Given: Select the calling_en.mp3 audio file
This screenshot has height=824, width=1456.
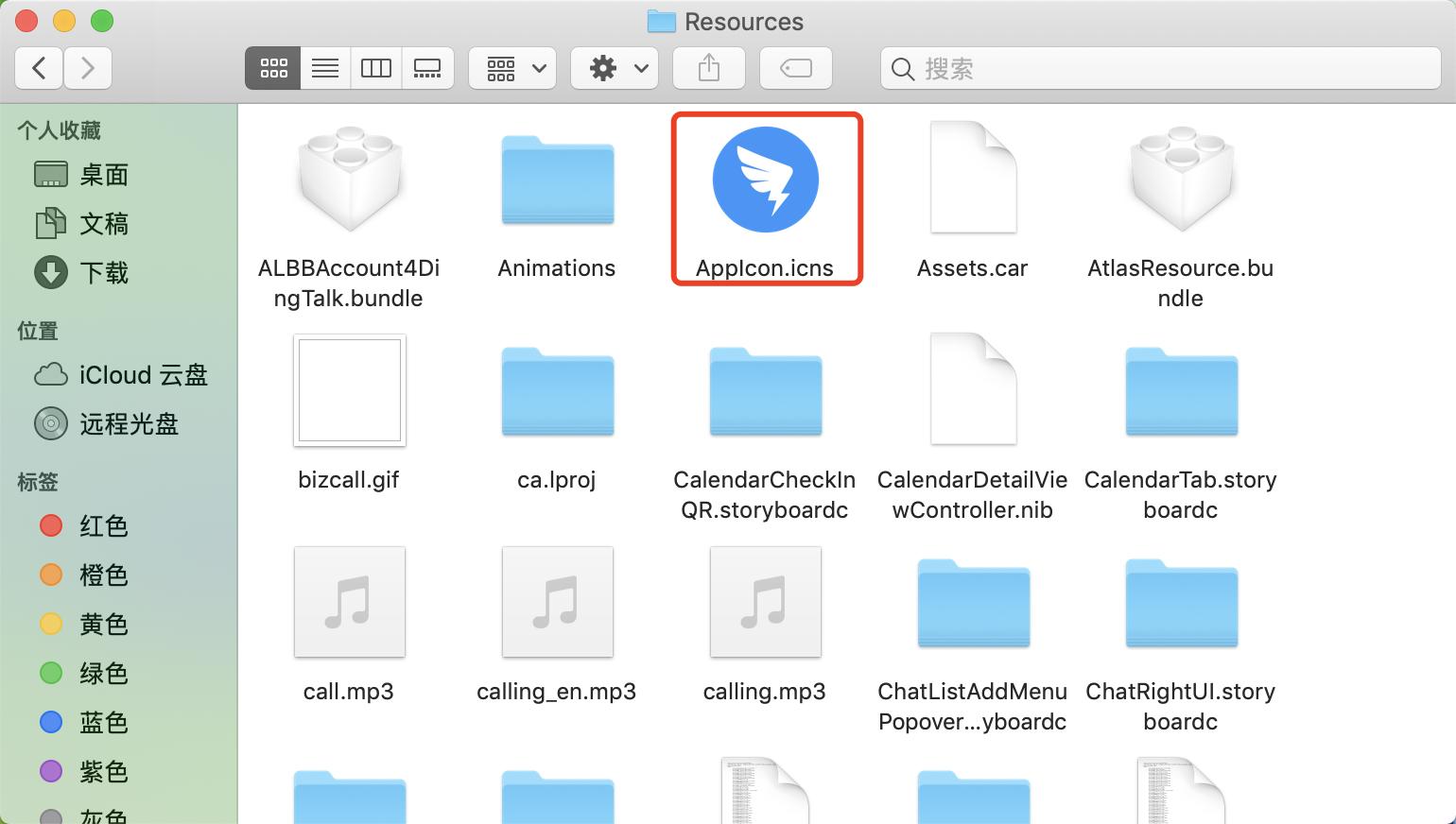Looking at the screenshot, I should 558,602.
